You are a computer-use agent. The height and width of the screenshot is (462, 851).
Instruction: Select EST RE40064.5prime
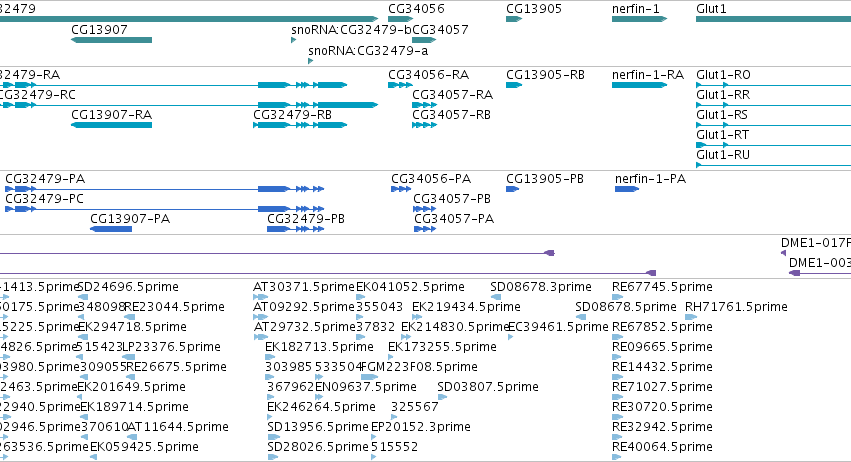click(x=662, y=447)
